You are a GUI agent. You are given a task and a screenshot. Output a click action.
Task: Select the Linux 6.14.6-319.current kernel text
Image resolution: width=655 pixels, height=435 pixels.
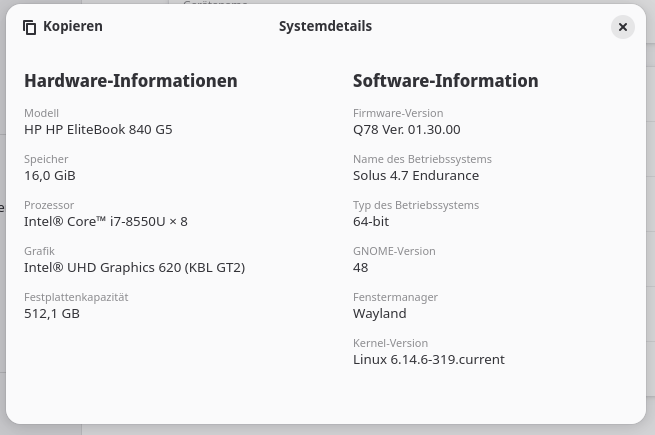(x=429, y=359)
